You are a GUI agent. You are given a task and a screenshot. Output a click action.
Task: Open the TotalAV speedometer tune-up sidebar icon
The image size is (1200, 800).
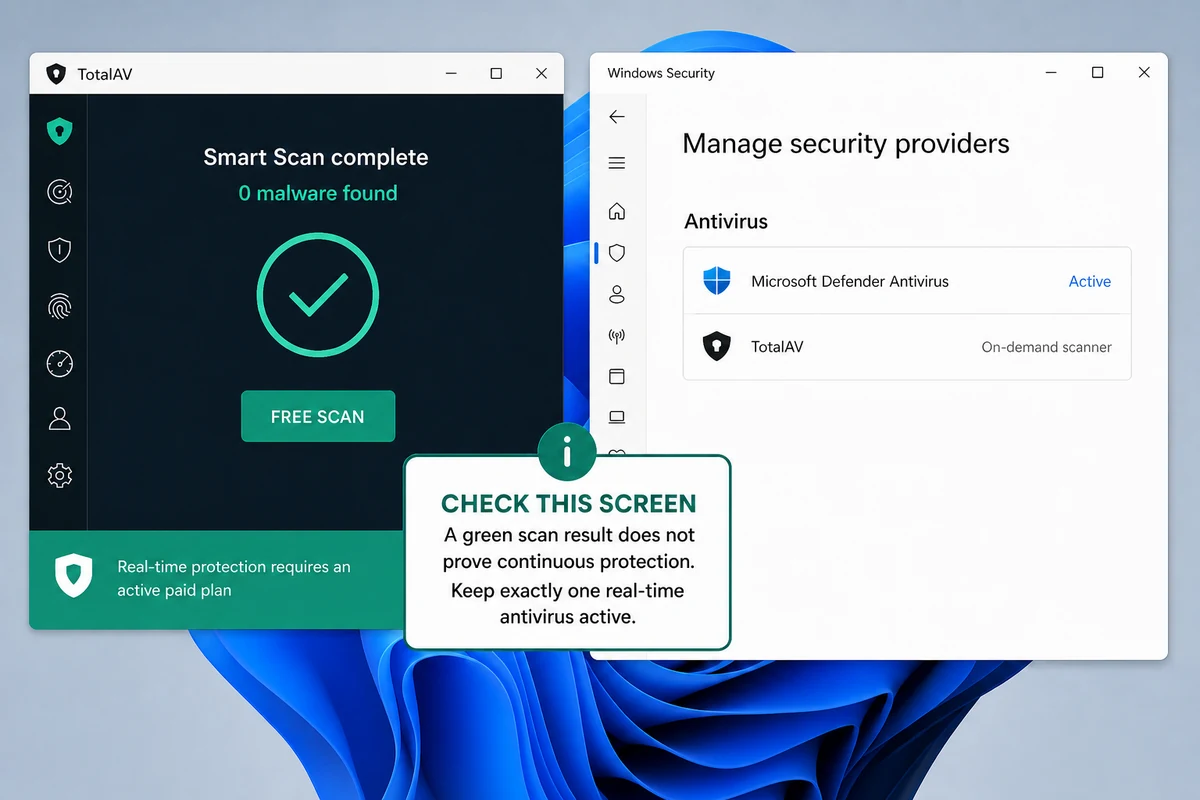(60, 363)
